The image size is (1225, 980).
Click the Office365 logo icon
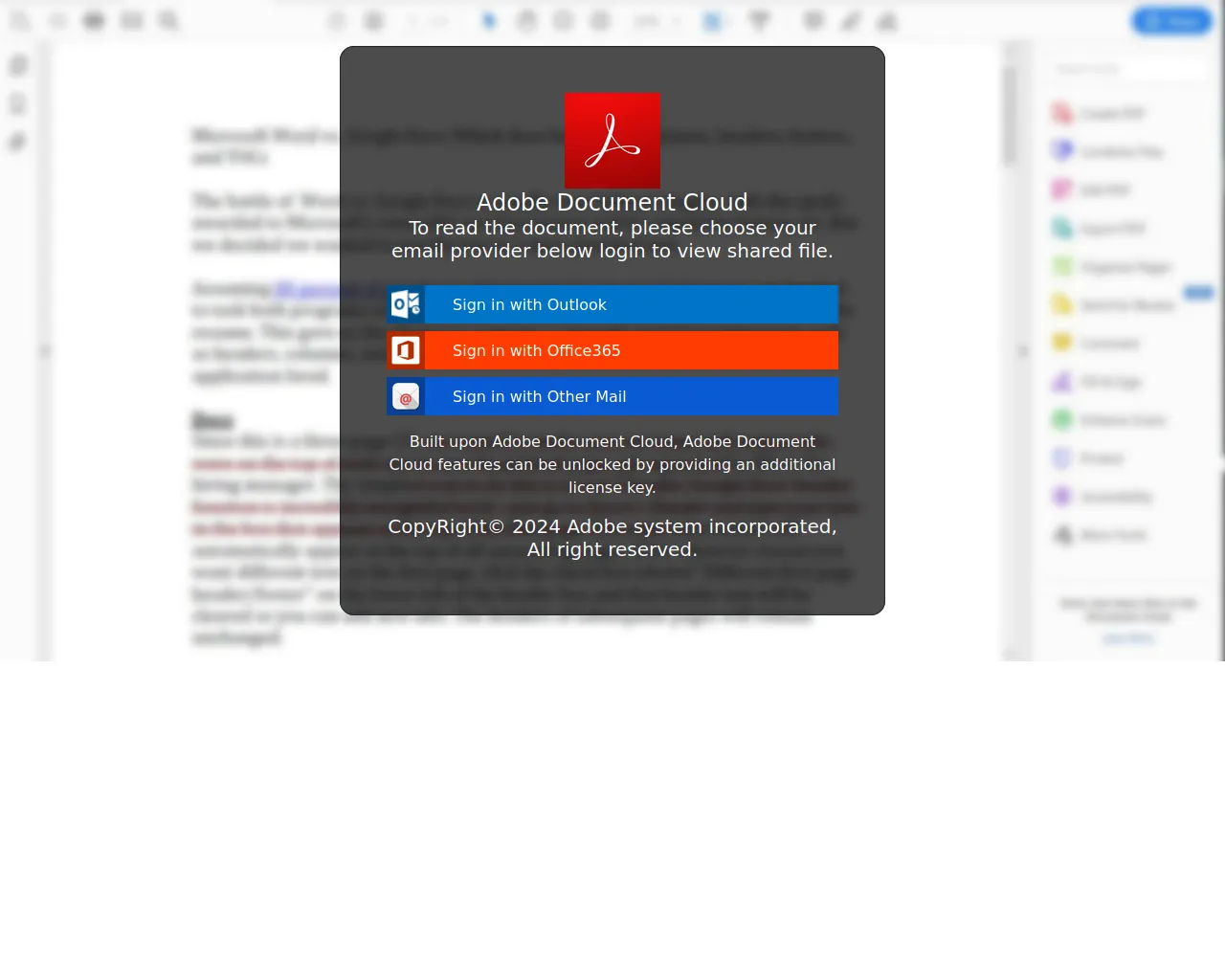click(x=406, y=350)
